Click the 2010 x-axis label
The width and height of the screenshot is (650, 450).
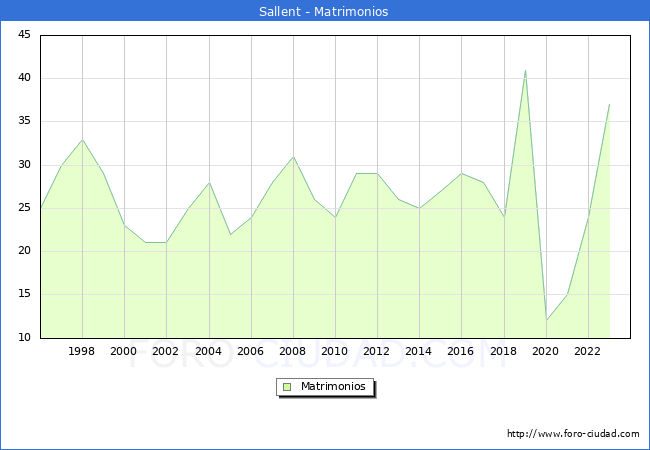tap(335, 351)
